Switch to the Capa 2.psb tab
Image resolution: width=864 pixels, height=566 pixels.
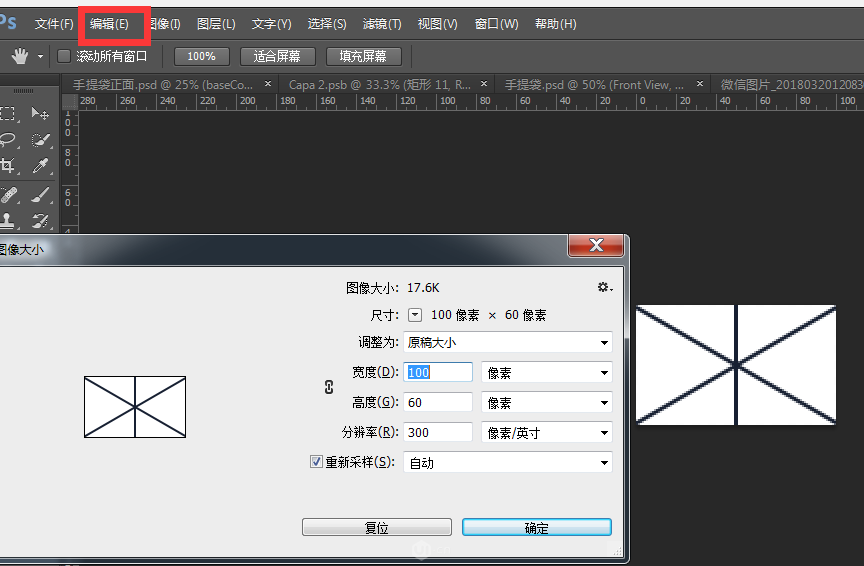pos(380,85)
